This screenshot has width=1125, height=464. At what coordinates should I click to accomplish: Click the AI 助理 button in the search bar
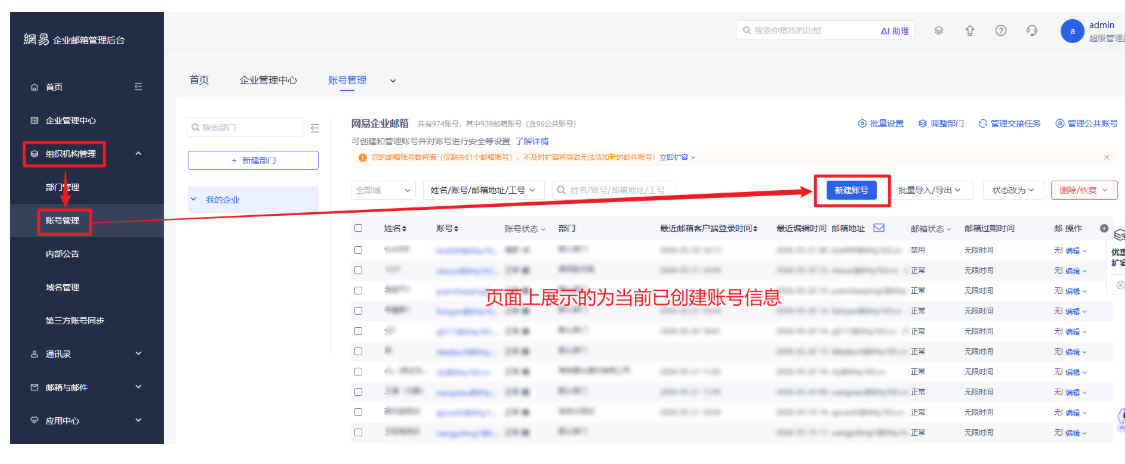(x=895, y=31)
